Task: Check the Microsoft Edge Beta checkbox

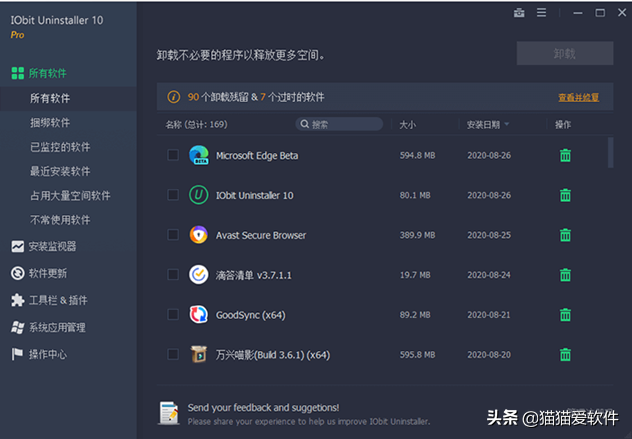Action: click(173, 155)
